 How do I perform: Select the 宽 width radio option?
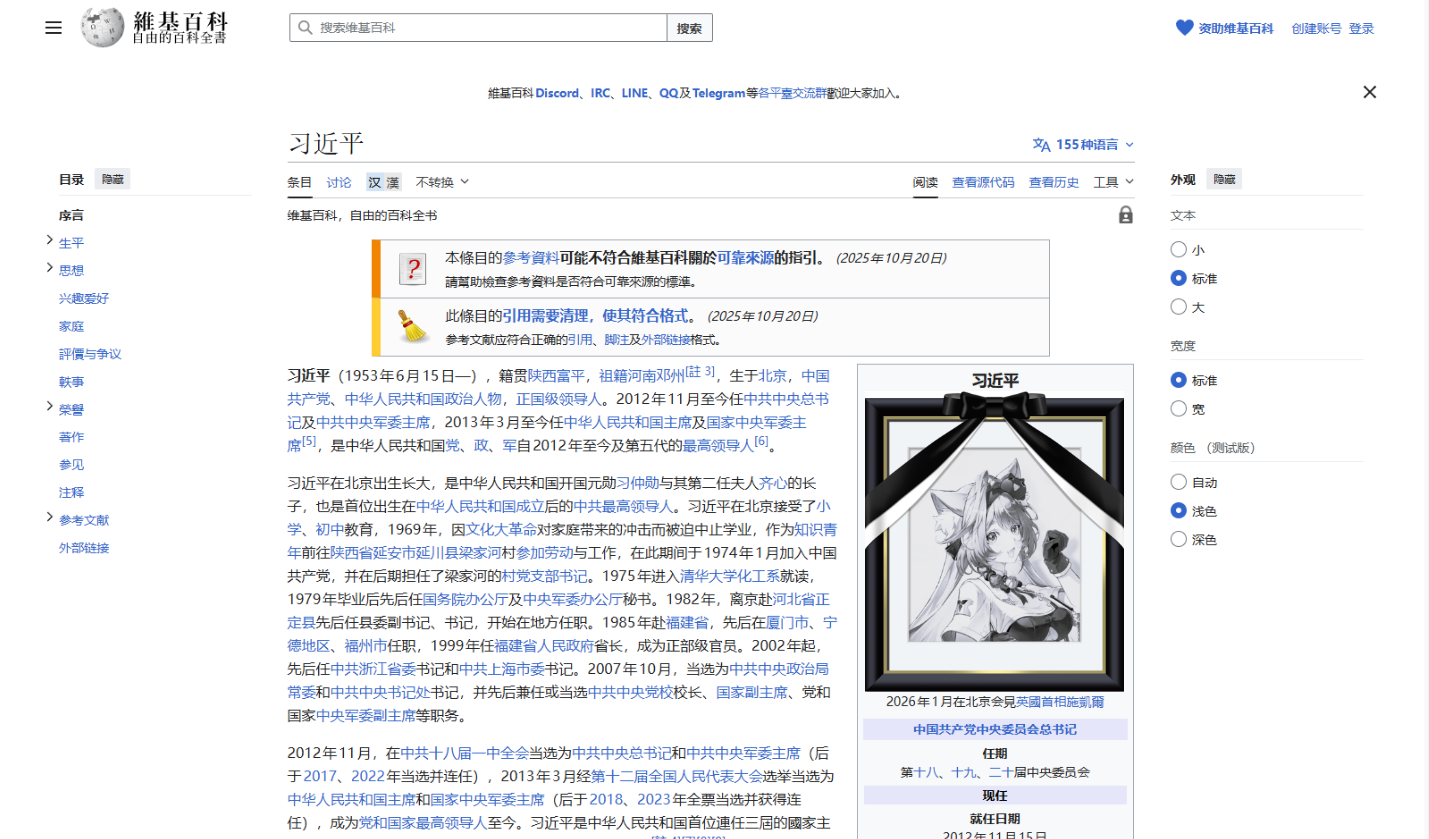[1179, 409]
